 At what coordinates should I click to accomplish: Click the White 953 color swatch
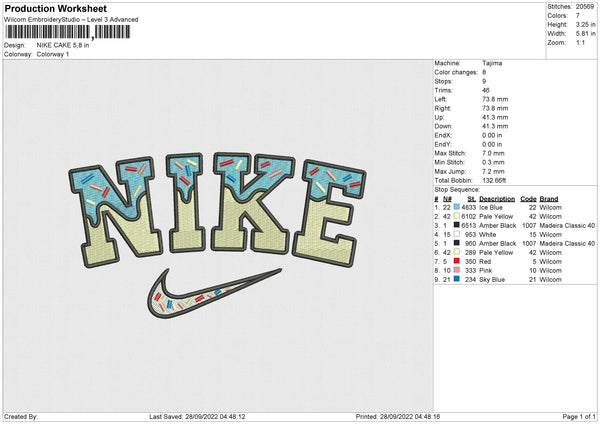point(457,234)
